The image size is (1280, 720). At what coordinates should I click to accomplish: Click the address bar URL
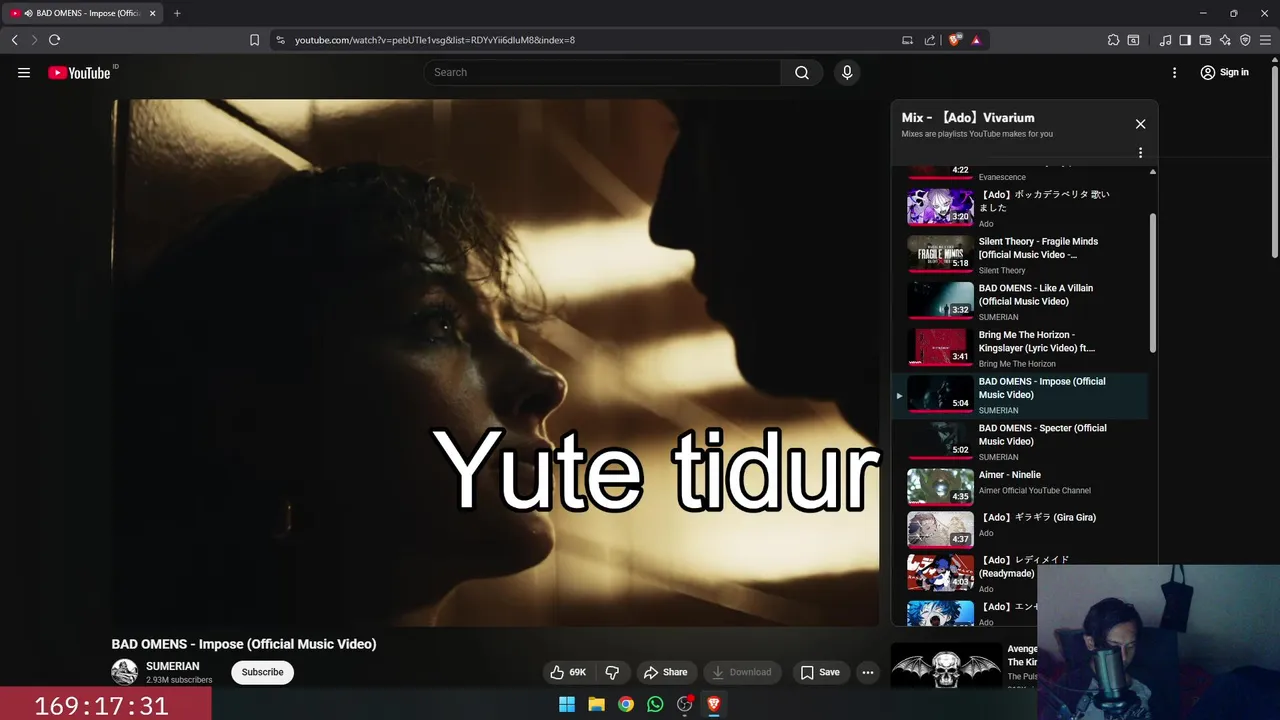[x=435, y=40]
